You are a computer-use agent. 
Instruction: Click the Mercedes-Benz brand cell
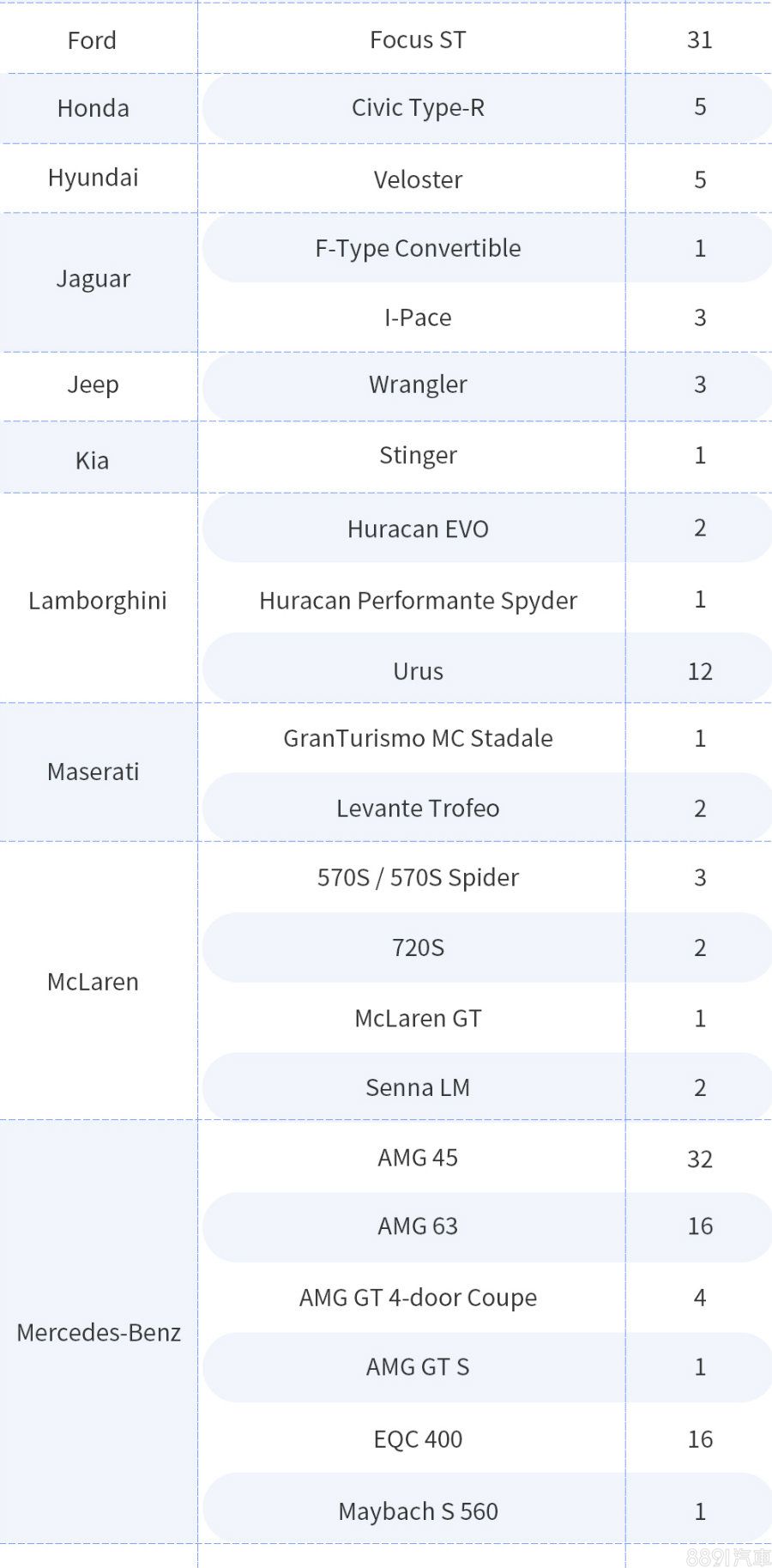click(x=99, y=1332)
